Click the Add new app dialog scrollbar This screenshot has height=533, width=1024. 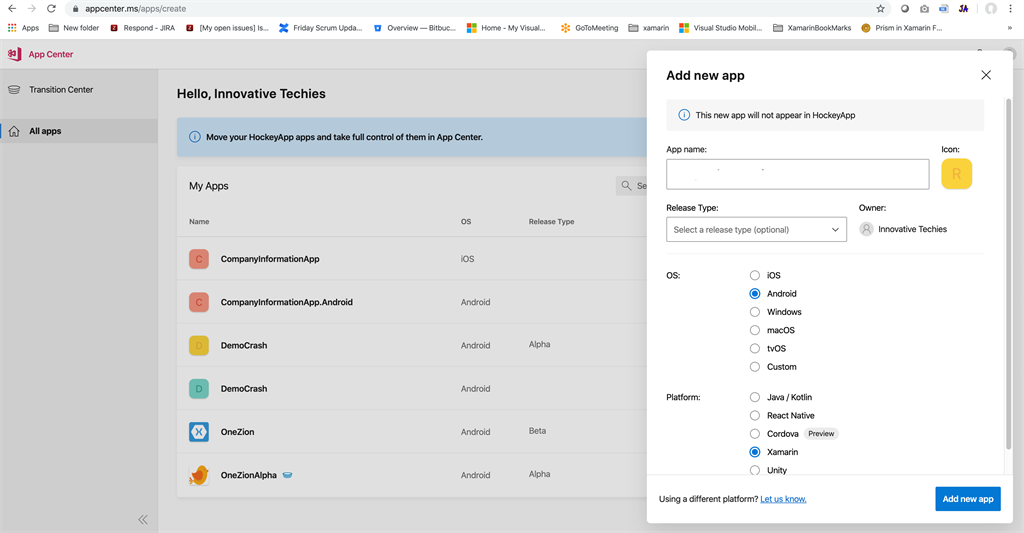[x=1008, y=274]
